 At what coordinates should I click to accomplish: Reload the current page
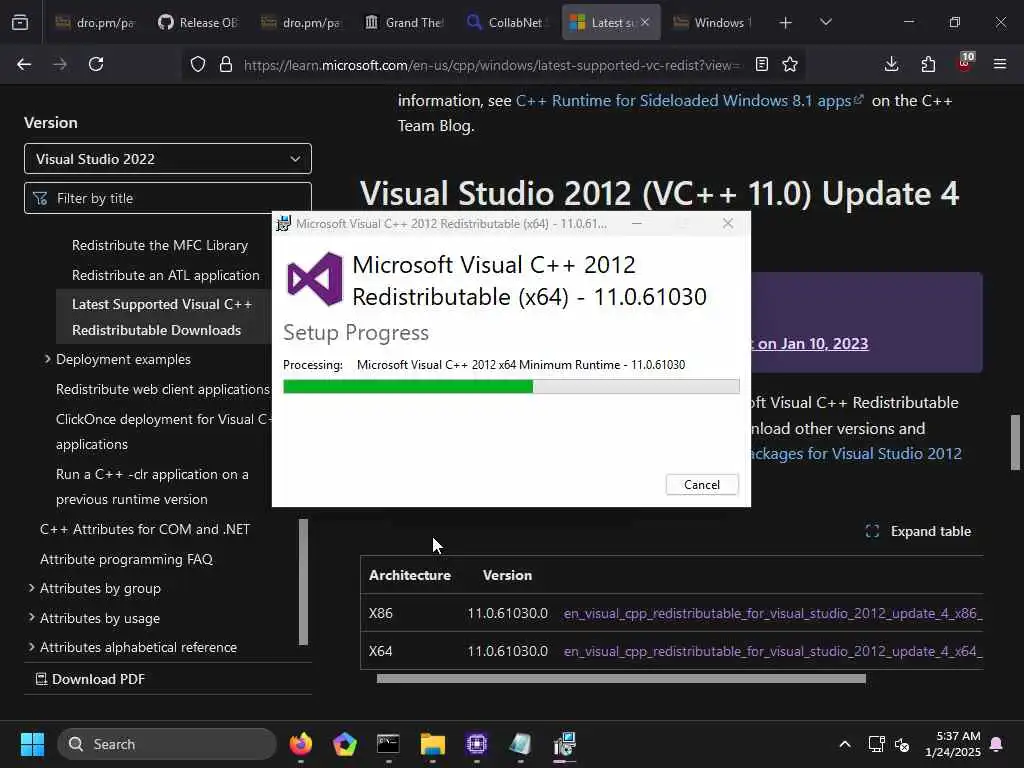click(x=96, y=64)
